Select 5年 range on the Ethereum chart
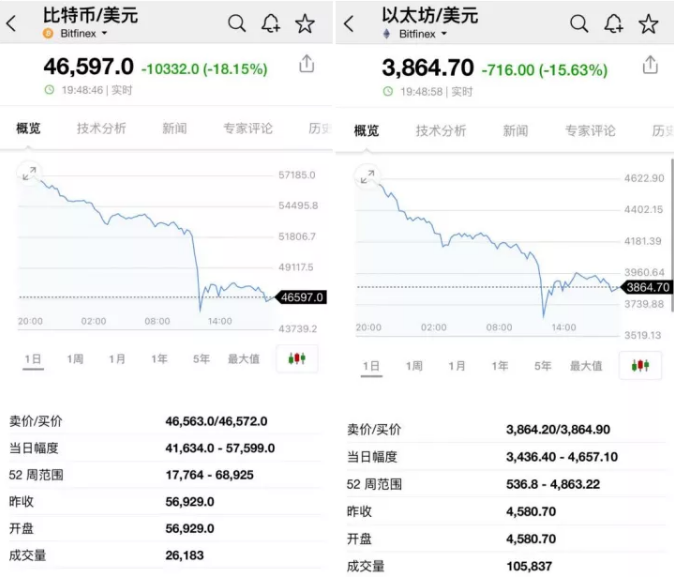 click(543, 366)
